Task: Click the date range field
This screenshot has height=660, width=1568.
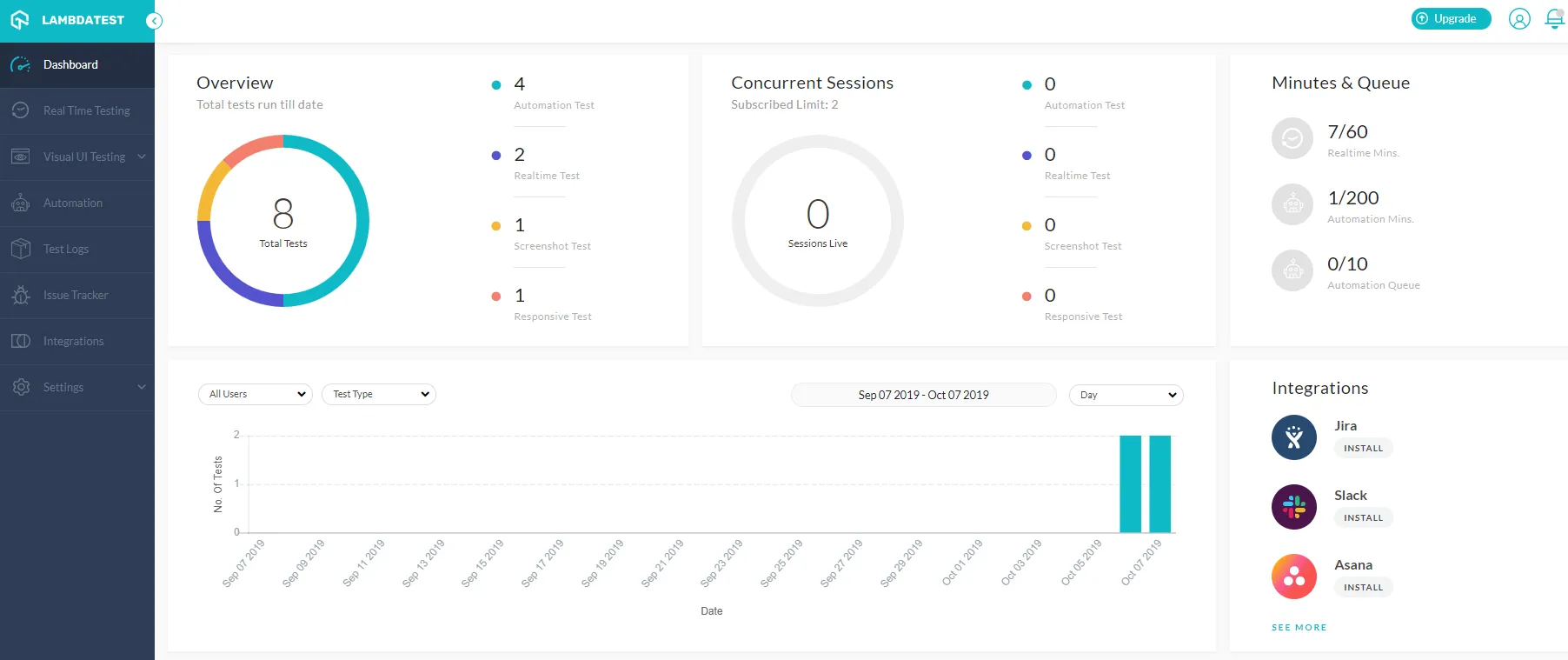Action: pos(923,395)
